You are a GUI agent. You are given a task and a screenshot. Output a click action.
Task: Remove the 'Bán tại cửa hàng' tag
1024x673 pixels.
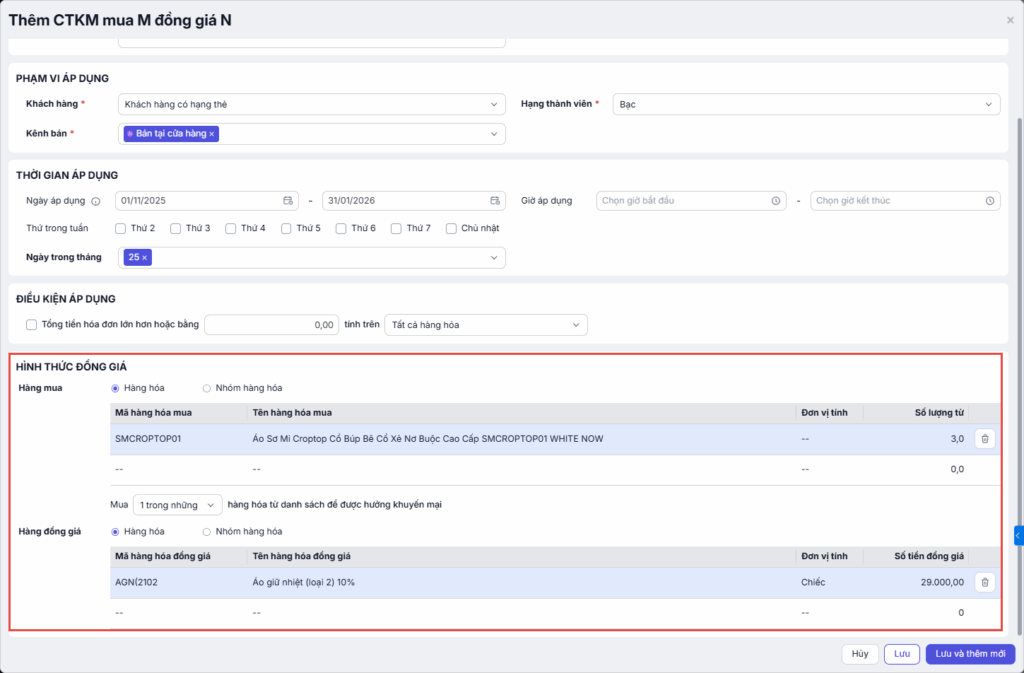212,134
